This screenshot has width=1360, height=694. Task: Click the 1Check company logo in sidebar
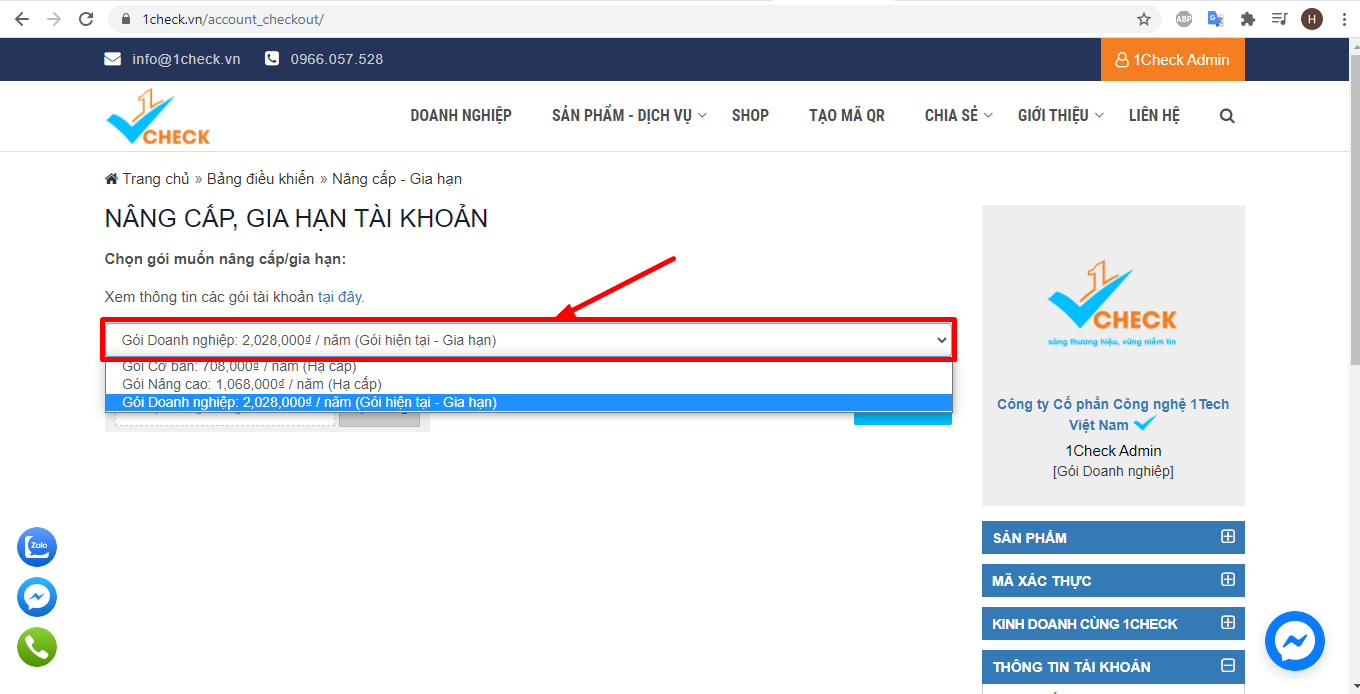pos(1113,303)
